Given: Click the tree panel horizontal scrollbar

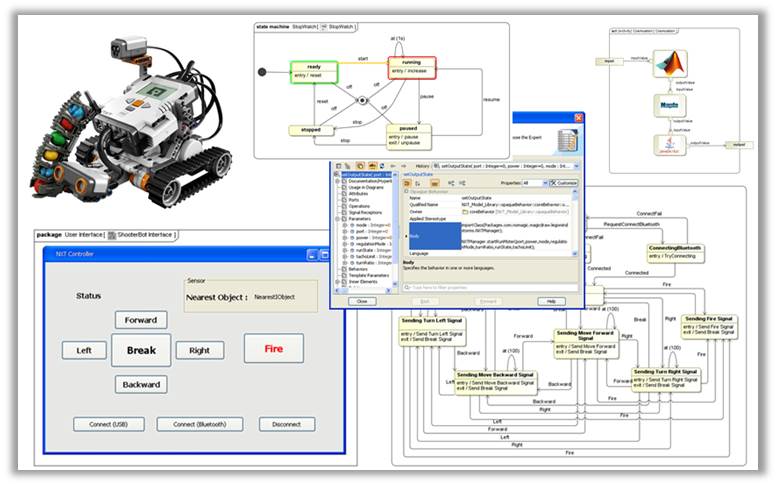Looking at the screenshot, I should 363,290.
